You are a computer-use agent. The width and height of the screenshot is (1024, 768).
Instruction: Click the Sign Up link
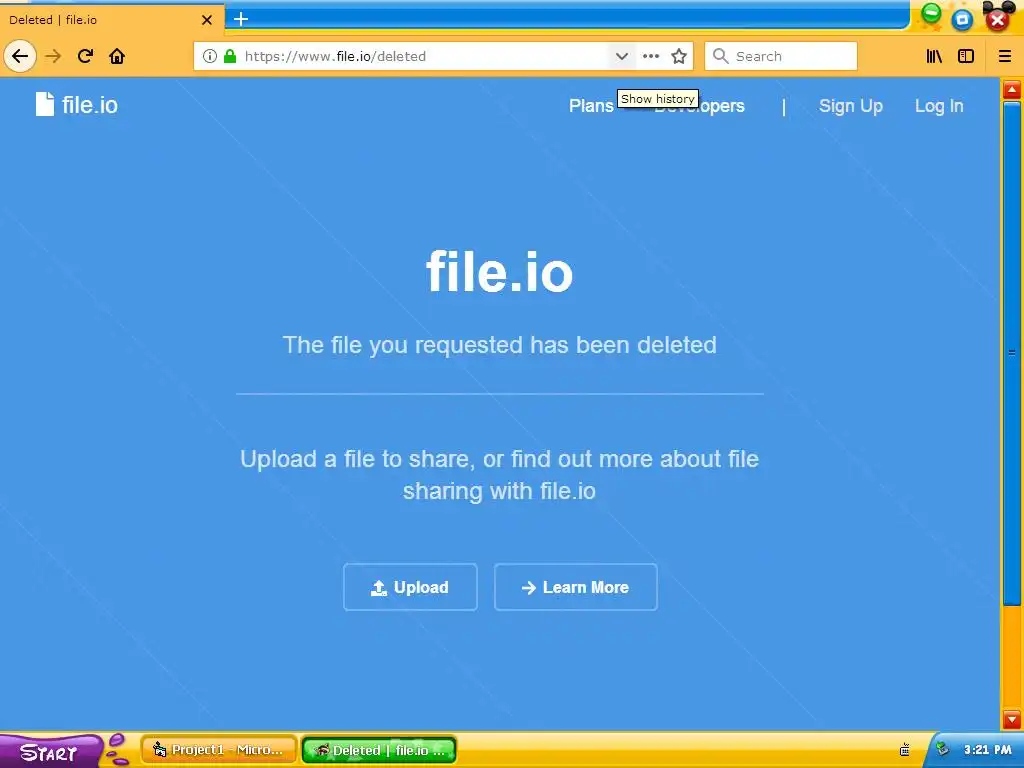click(850, 106)
